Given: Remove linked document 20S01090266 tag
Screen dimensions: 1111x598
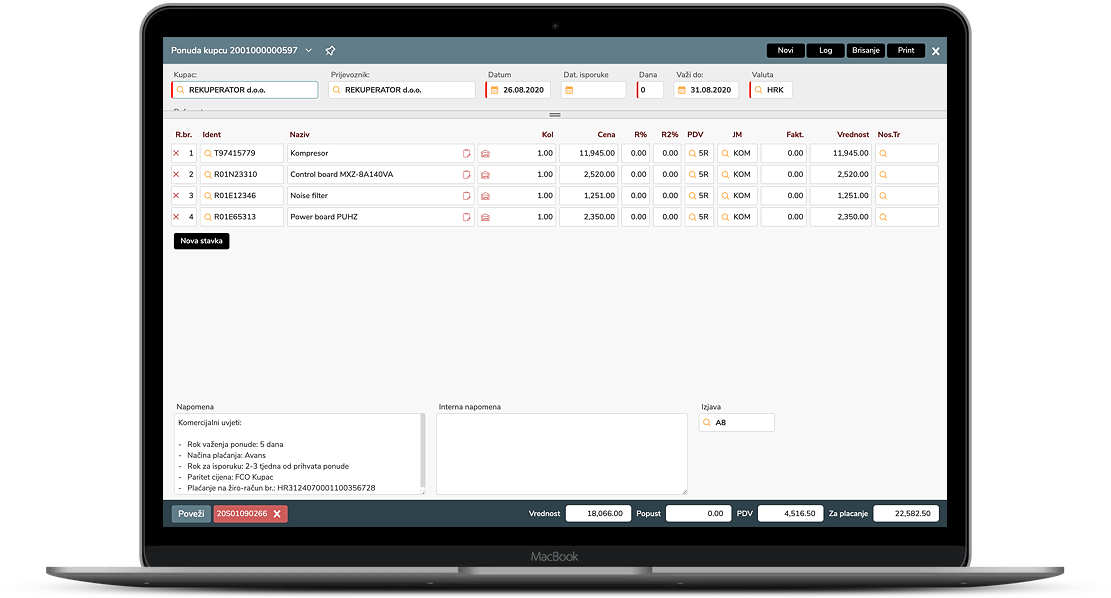Looking at the screenshot, I should point(277,514).
